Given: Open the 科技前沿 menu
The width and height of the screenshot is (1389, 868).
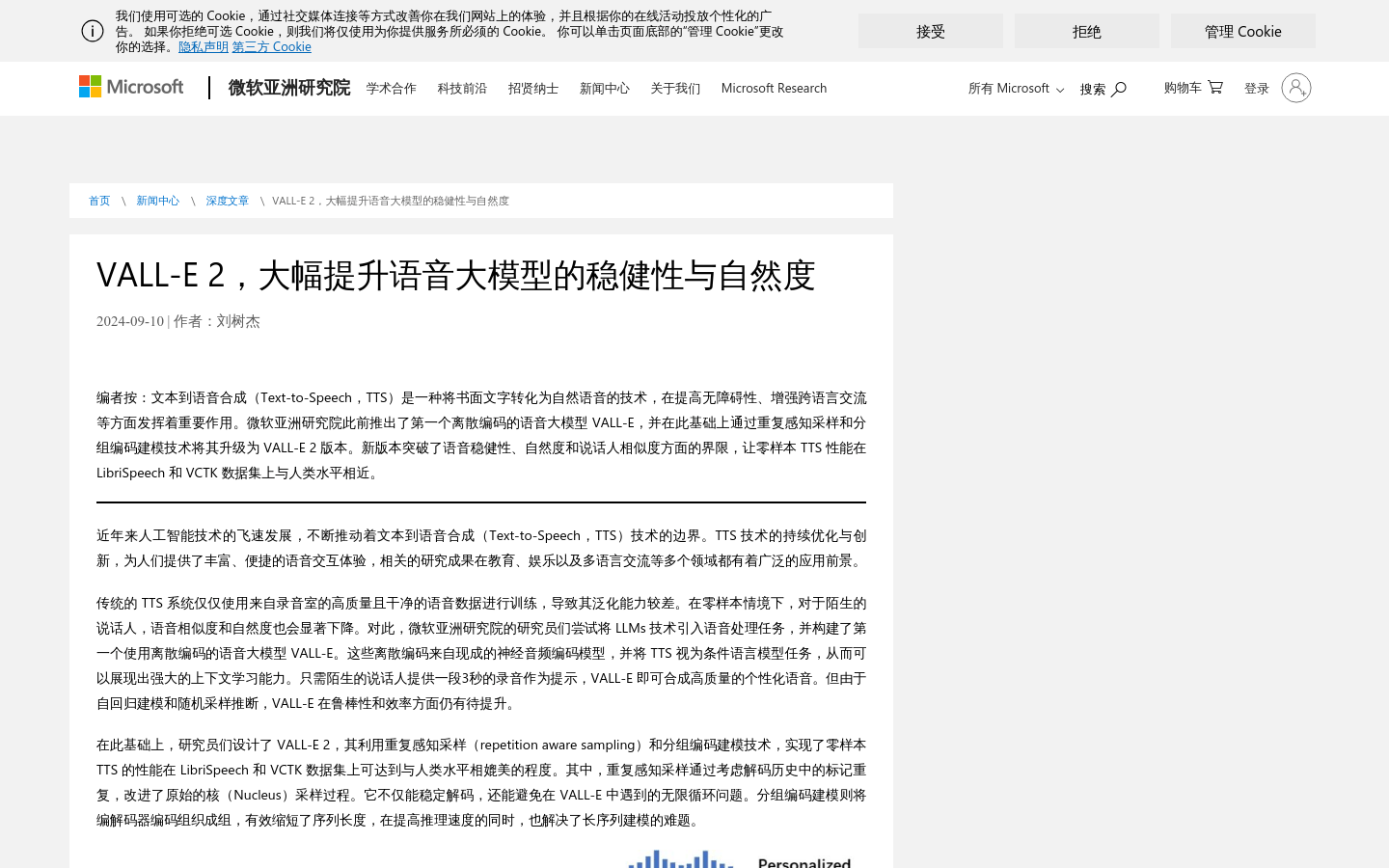Looking at the screenshot, I should coord(462,88).
